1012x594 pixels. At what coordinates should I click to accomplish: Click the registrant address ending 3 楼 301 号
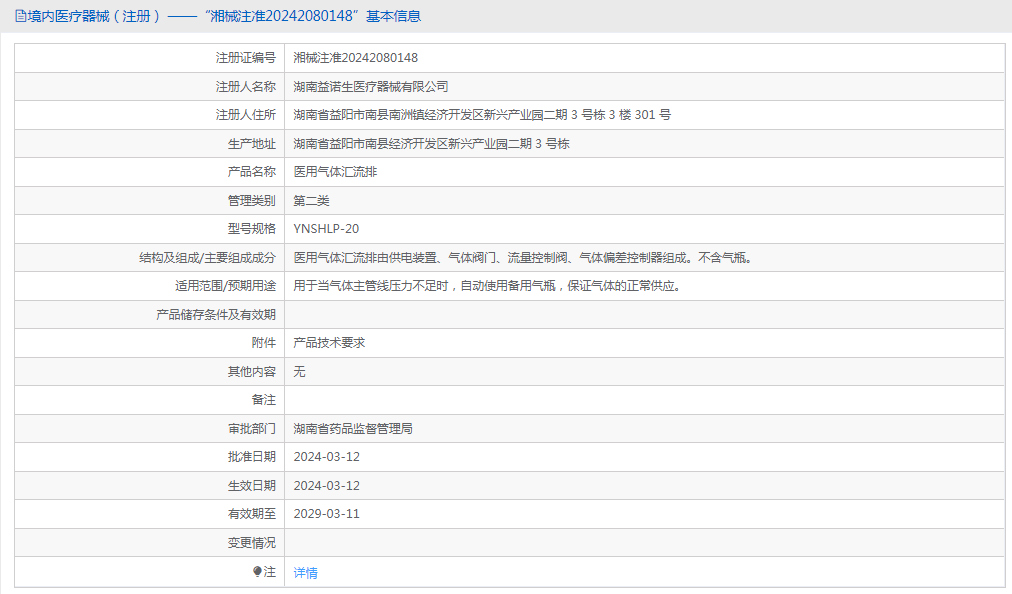click(x=482, y=115)
